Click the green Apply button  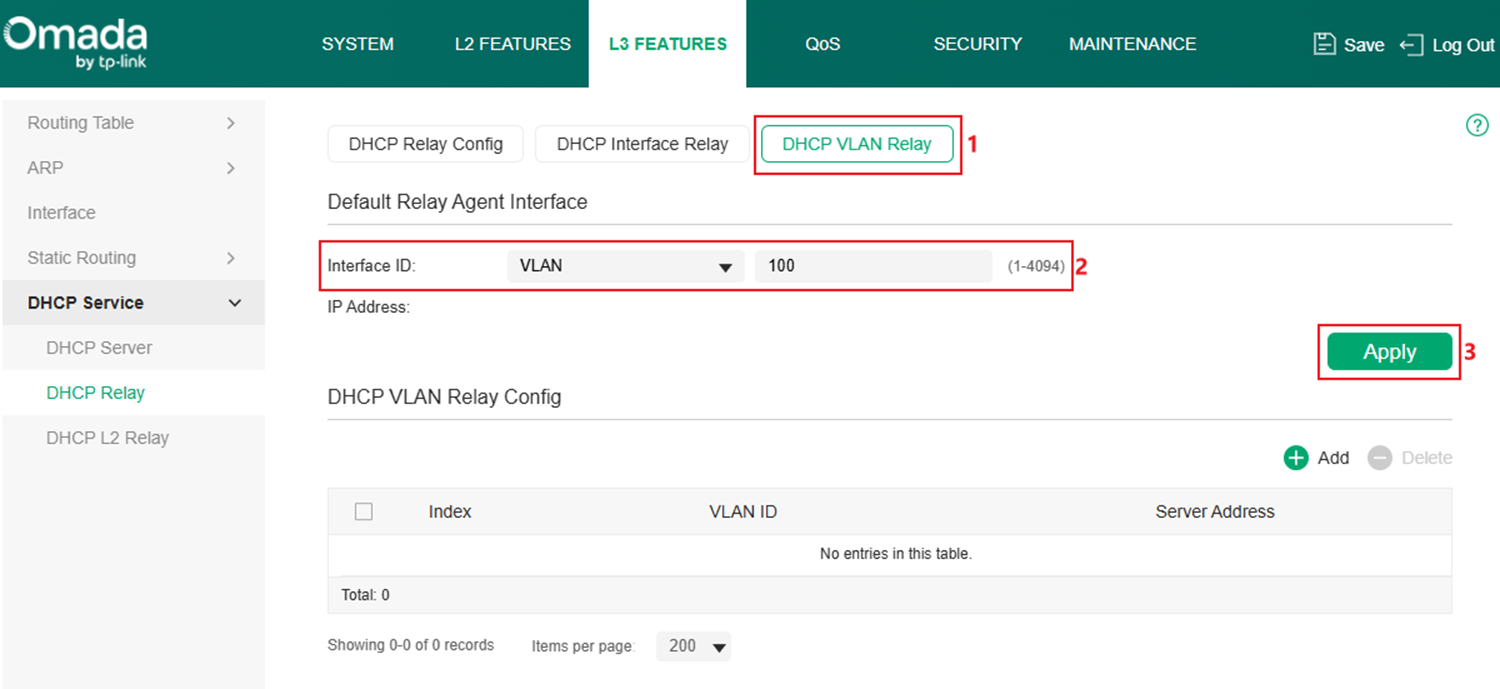coord(1390,352)
